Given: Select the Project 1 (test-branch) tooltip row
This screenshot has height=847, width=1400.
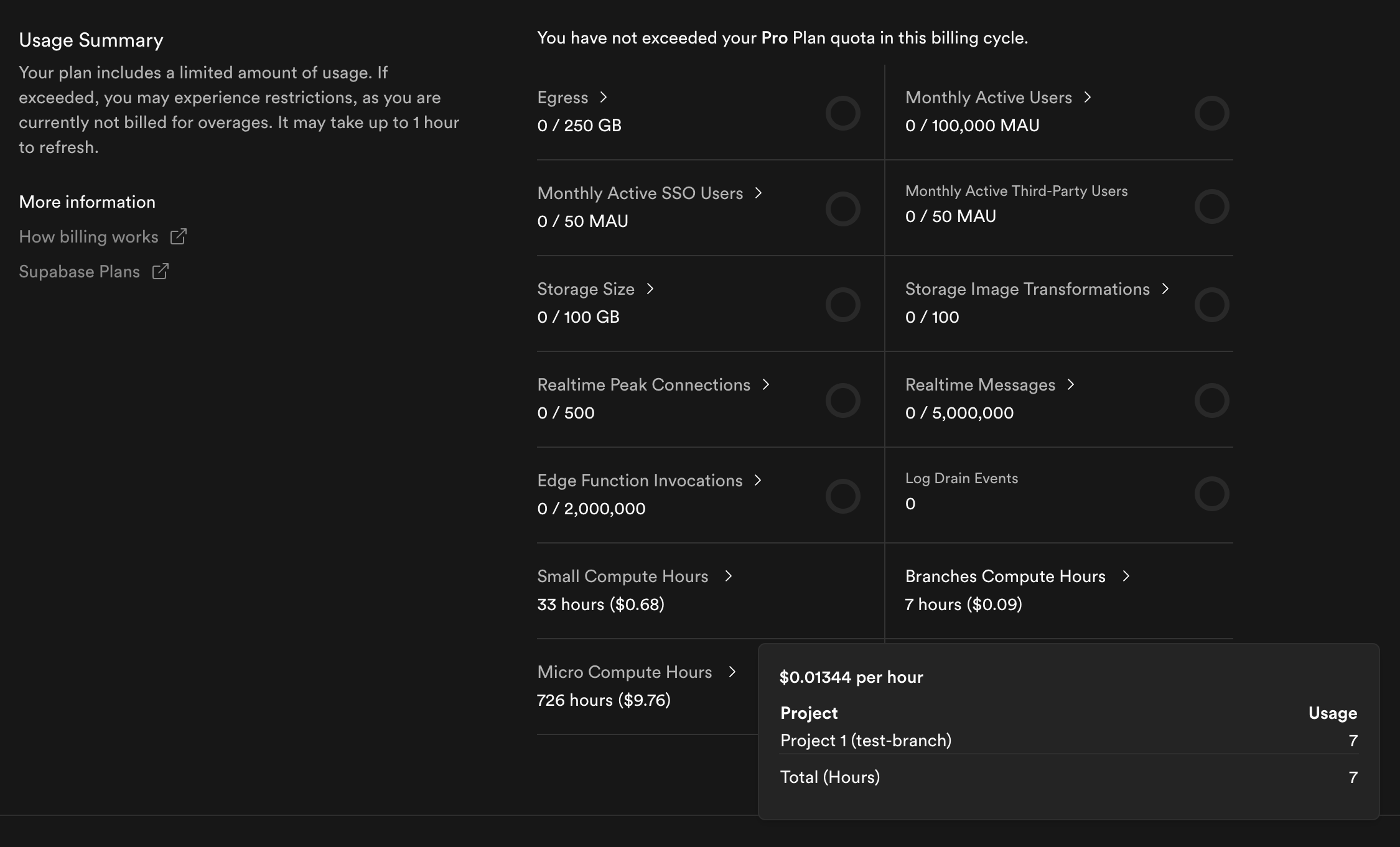Looking at the screenshot, I should pos(1068,741).
